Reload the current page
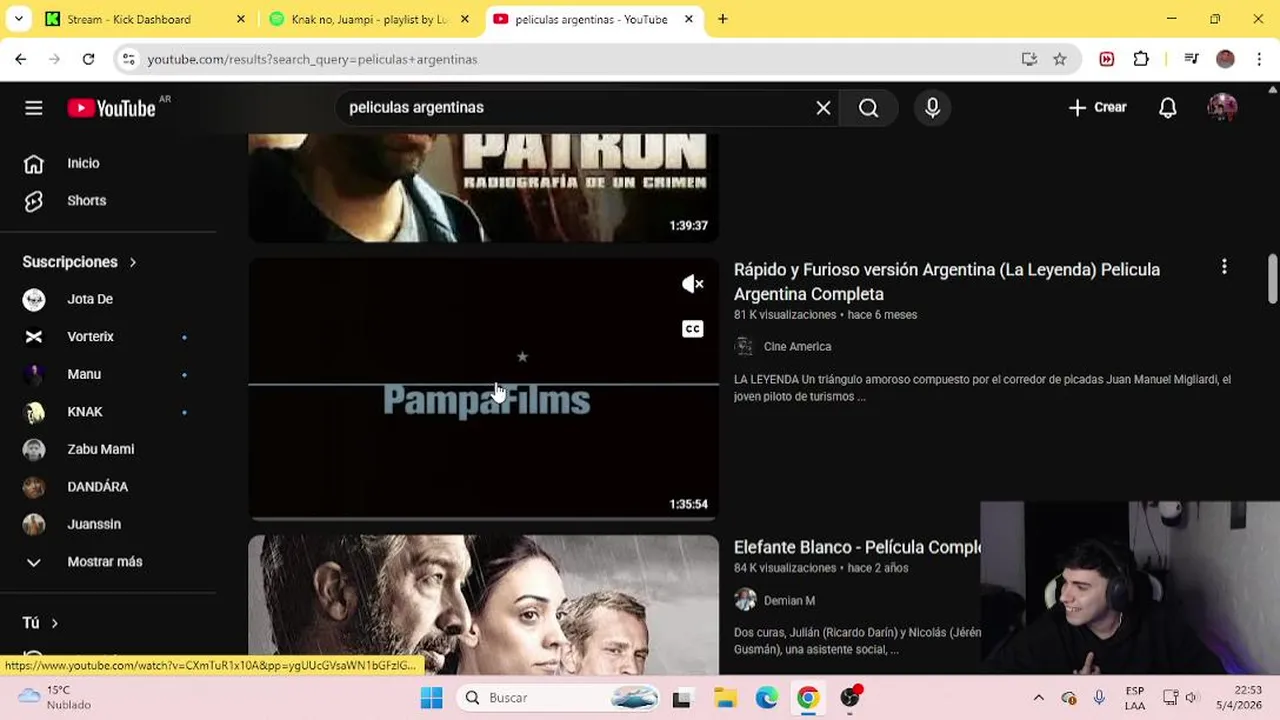 [x=88, y=59]
